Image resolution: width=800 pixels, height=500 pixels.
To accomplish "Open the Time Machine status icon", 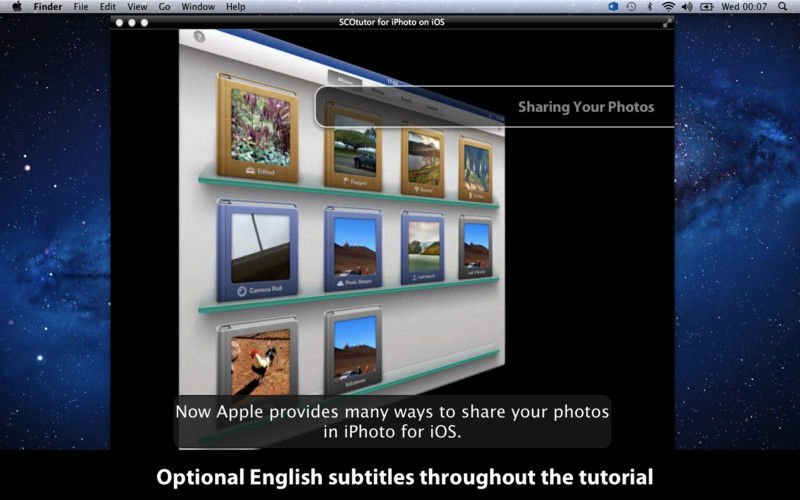I will [632, 7].
